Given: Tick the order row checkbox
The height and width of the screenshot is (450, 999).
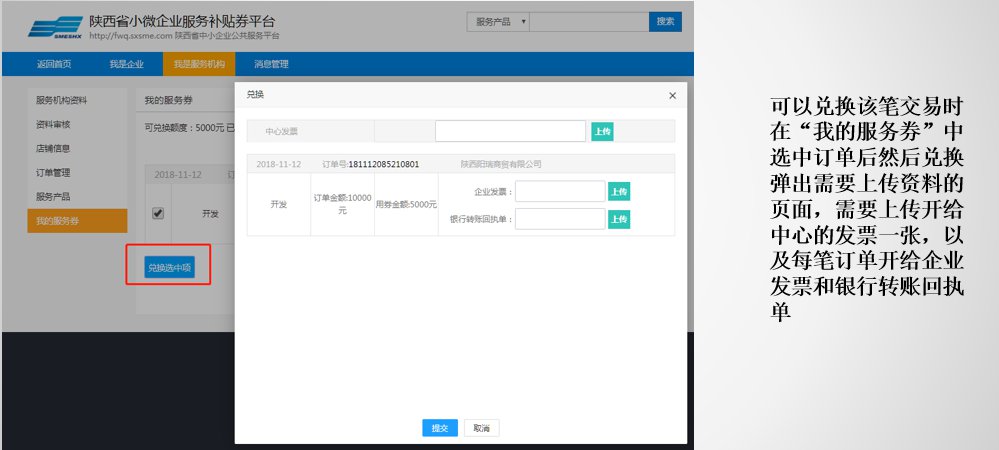Looking at the screenshot, I should click(x=157, y=213).
